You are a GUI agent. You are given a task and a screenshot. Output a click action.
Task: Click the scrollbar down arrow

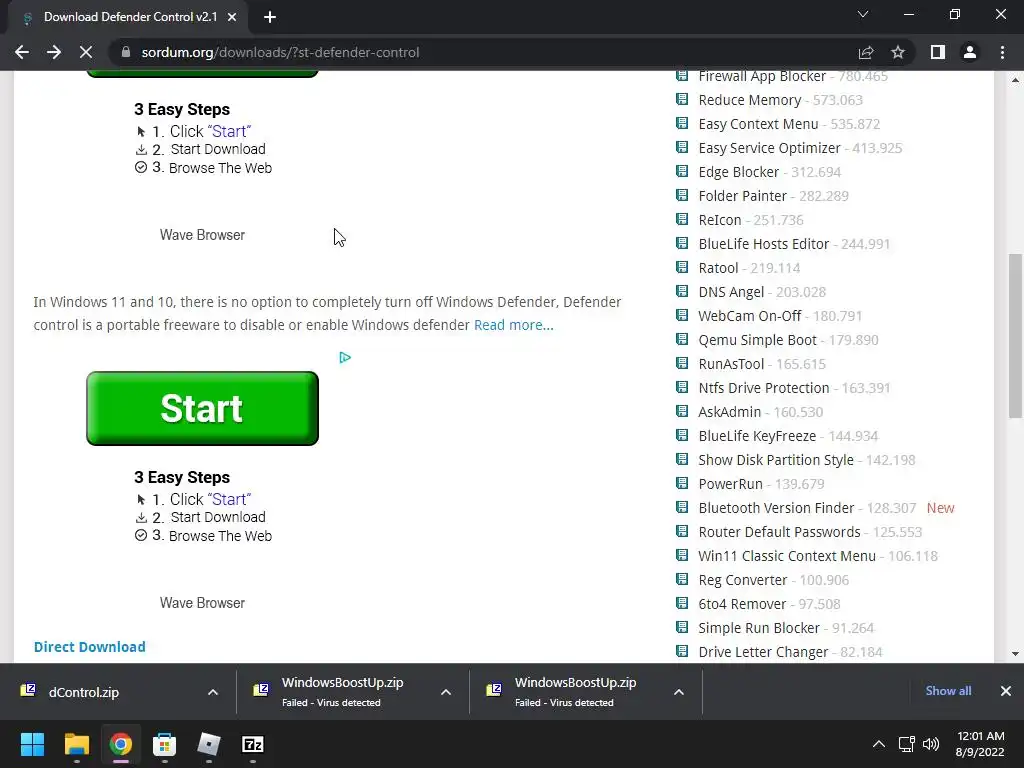(1015, 654)
